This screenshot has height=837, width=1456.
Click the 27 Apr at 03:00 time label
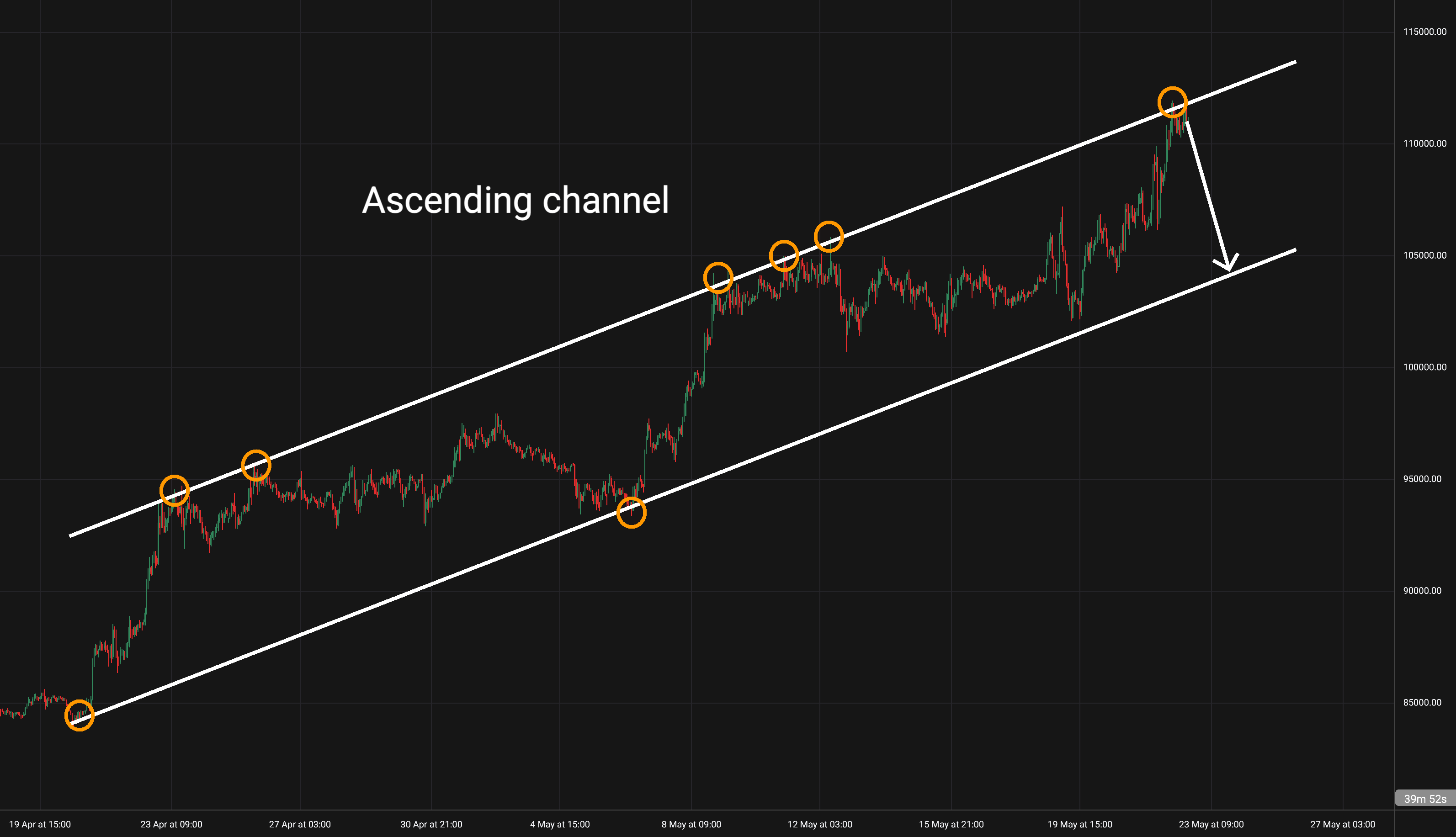pos(300,824)
